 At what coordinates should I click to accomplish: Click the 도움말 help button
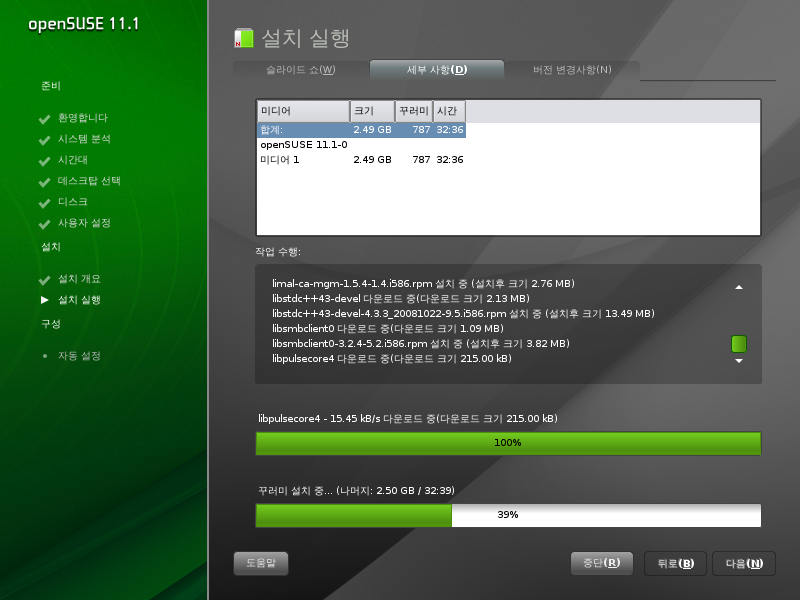[261, 563]
